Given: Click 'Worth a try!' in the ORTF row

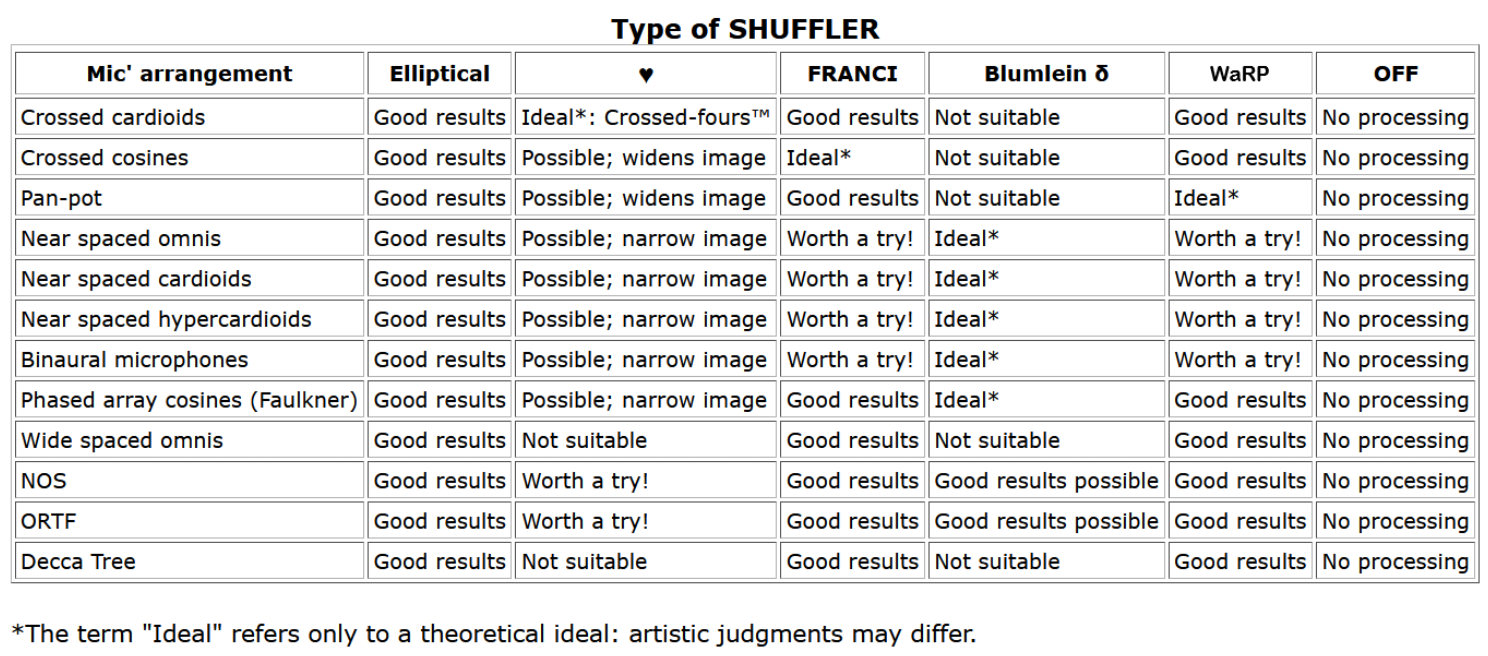Looking at the screenshot, I should pyautogui.click(x=585, y=521).
